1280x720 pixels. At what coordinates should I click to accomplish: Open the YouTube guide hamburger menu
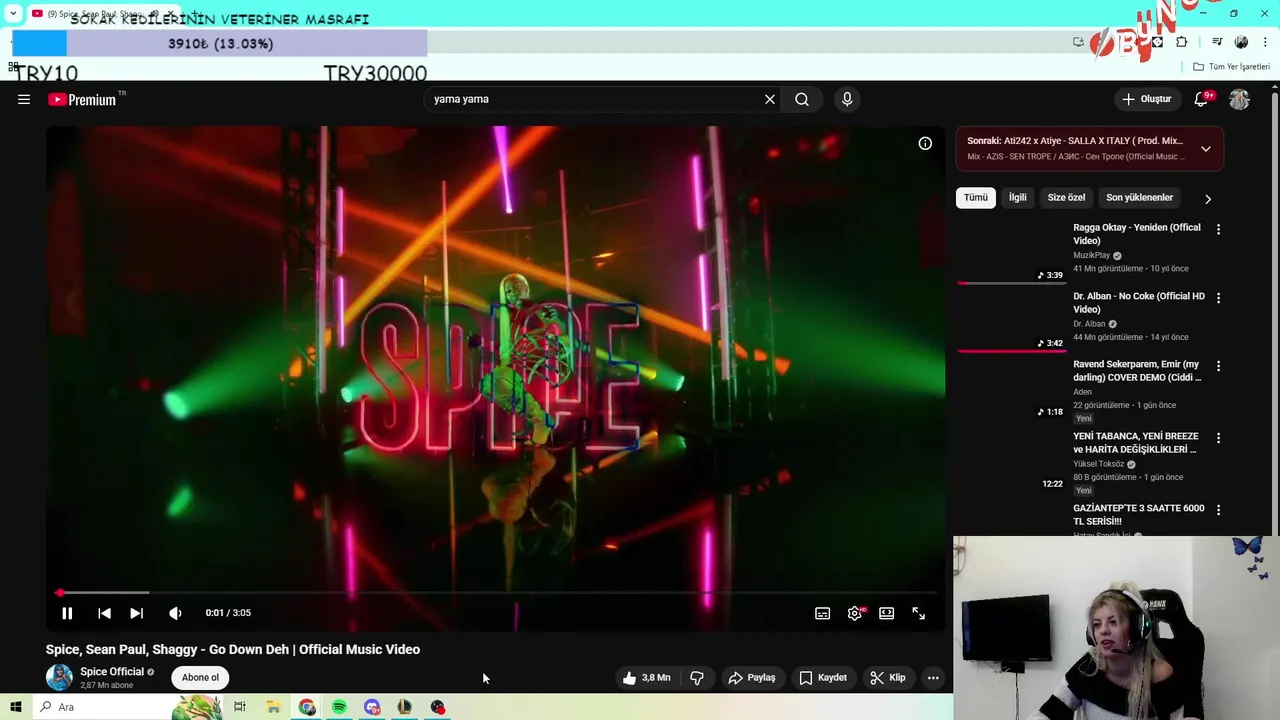24,99
